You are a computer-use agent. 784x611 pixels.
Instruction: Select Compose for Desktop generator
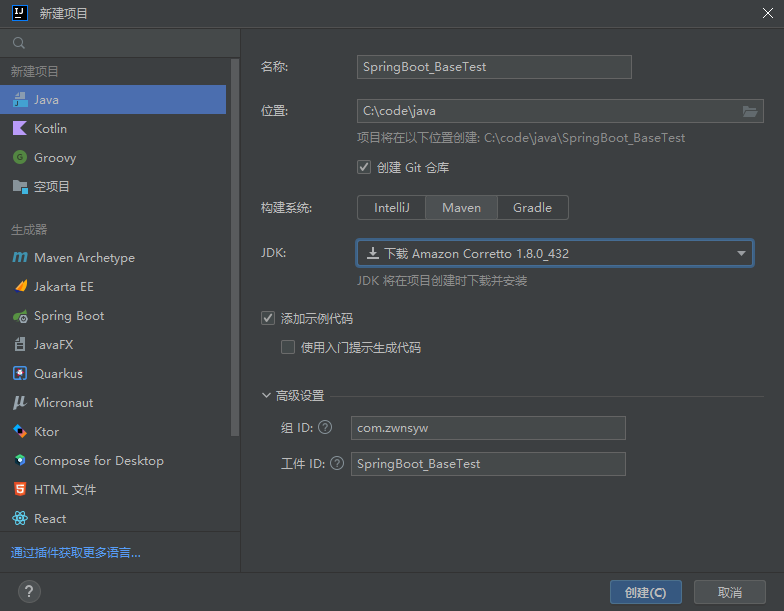pyautogui.click(x=113, y=460)
